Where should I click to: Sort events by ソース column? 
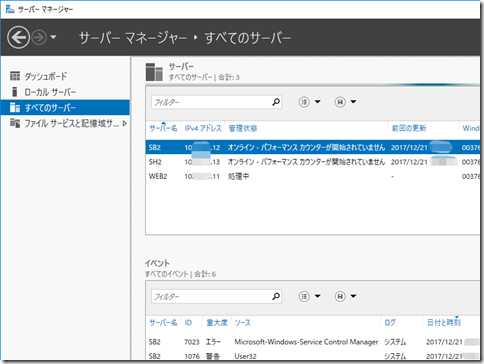[243, 323]
